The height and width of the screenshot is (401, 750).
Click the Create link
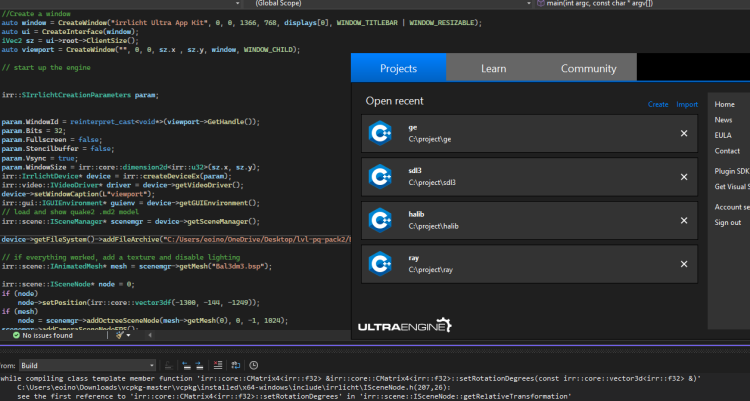pyautogui.click(x=658, y=104)
